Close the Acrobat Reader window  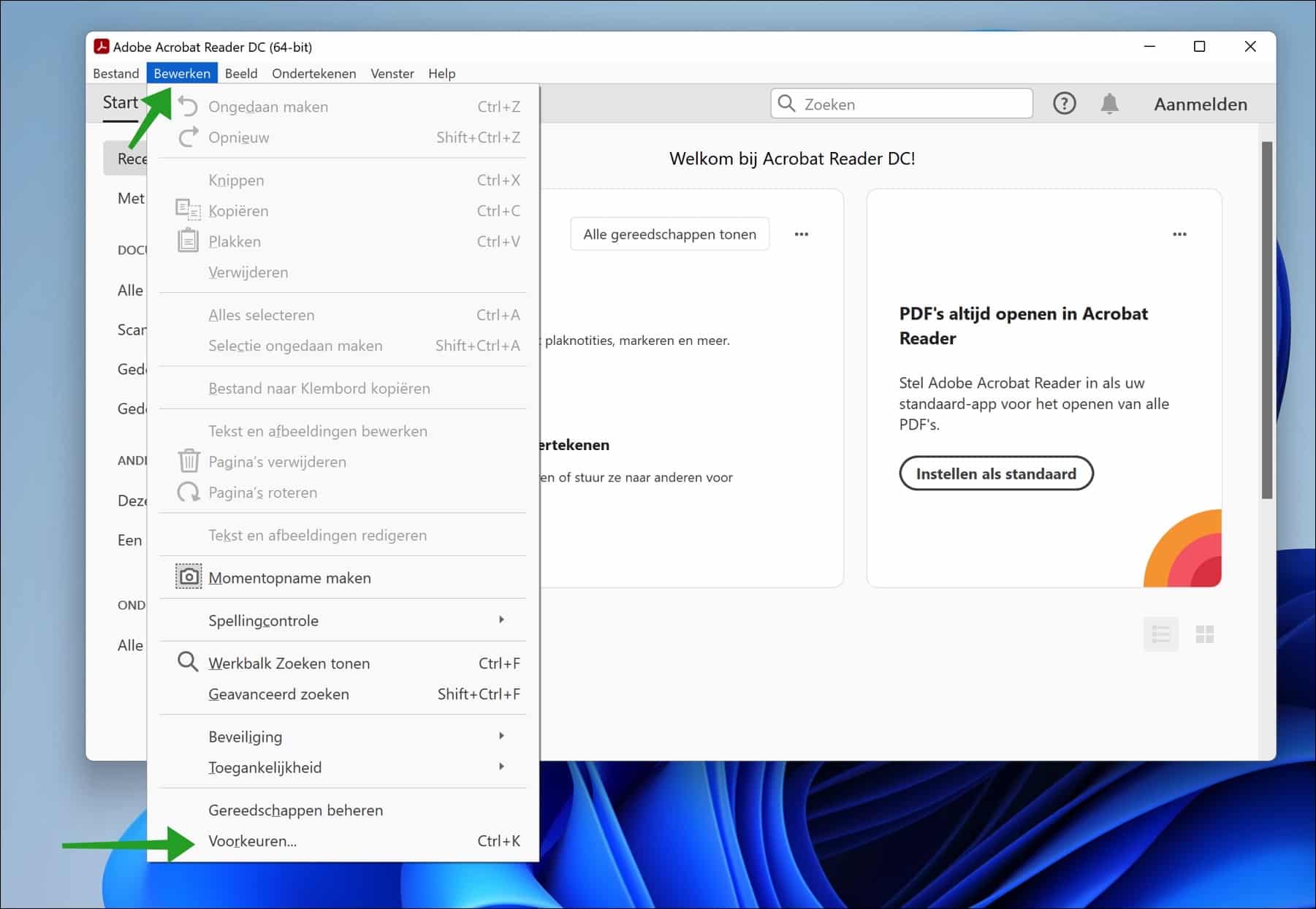(x=1250, y=47)
